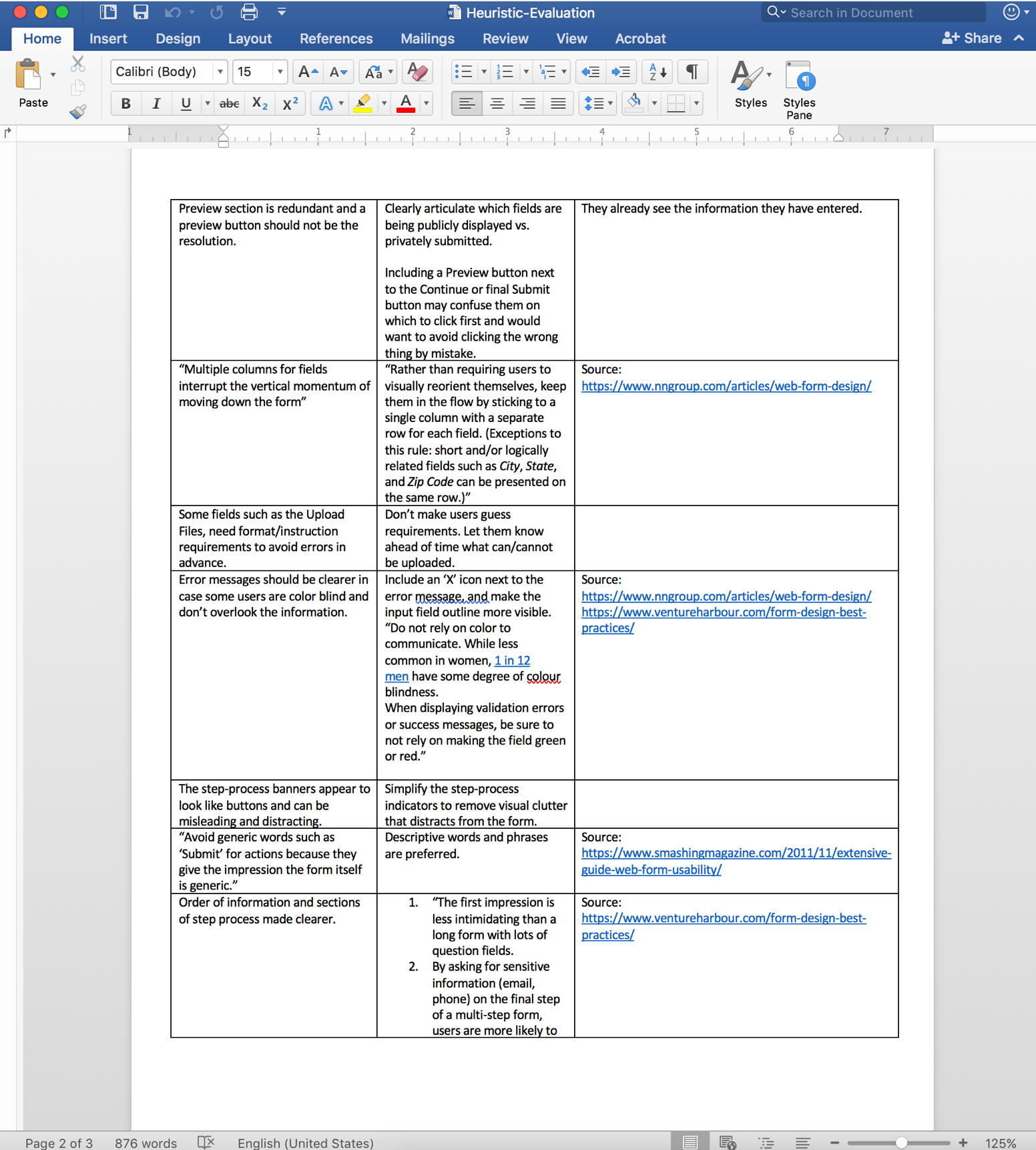Click zoom in plus button

point(963,1143)
